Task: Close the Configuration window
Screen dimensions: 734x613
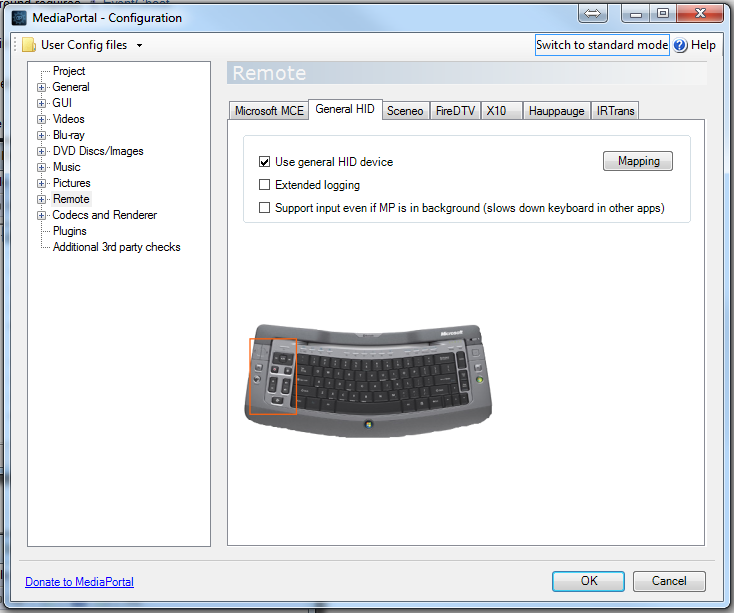Action: point(700,14)
